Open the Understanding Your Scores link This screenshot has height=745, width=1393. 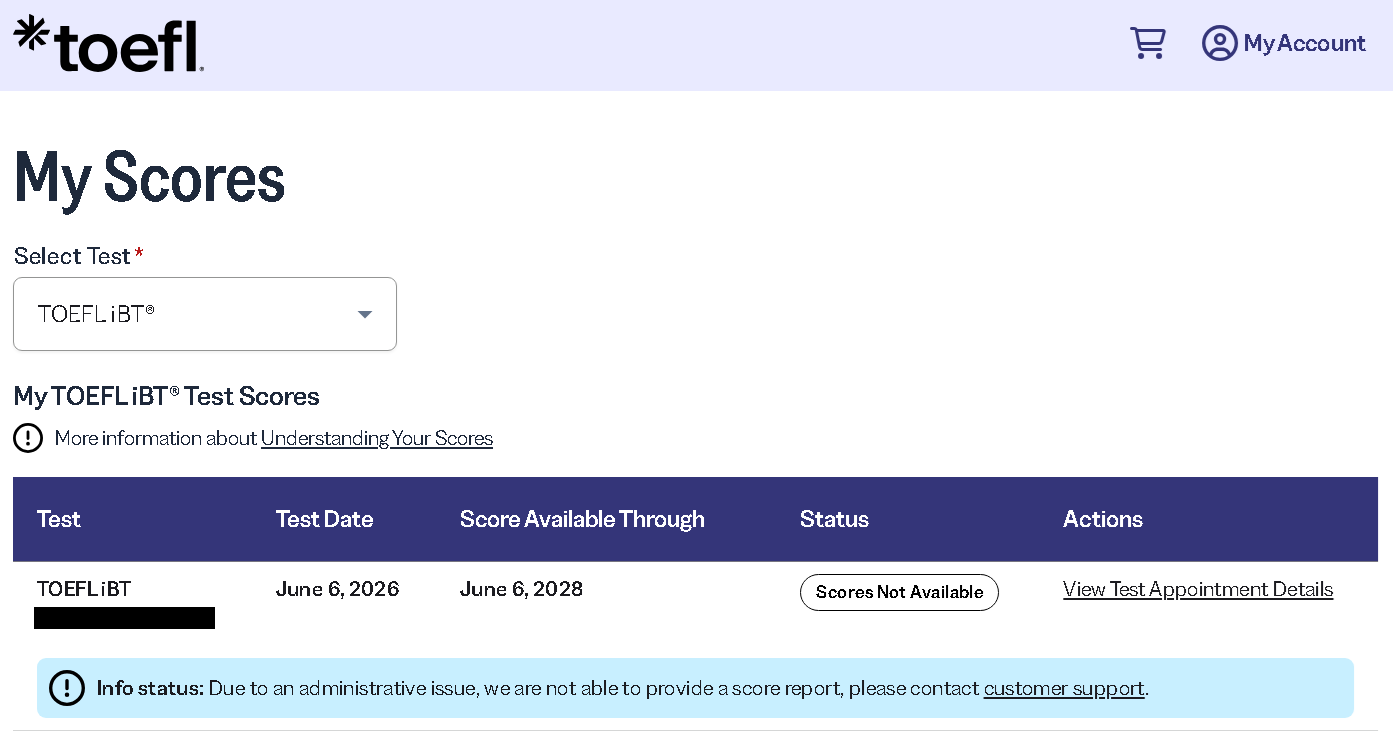tap(377, 438)
